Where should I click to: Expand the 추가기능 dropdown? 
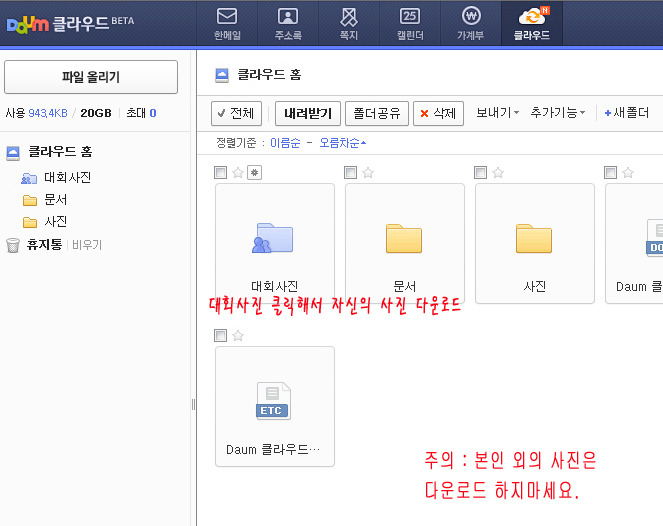click(558, 113)
